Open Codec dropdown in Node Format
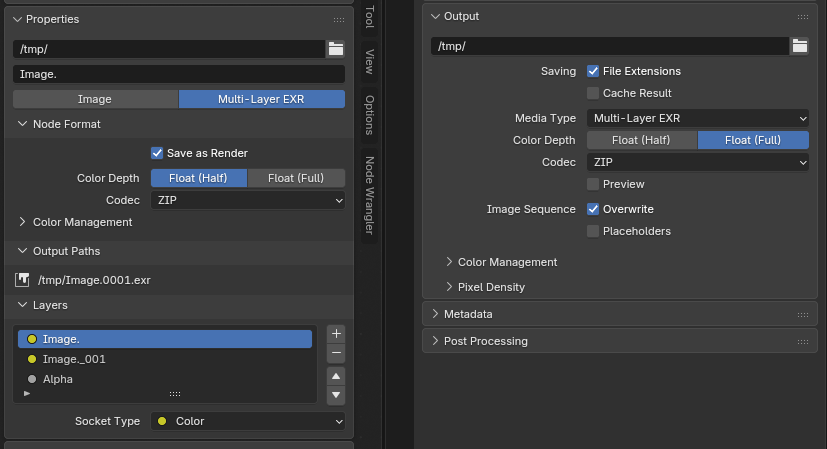This screenshot has width=827, height=449. (x=248, y=200)
